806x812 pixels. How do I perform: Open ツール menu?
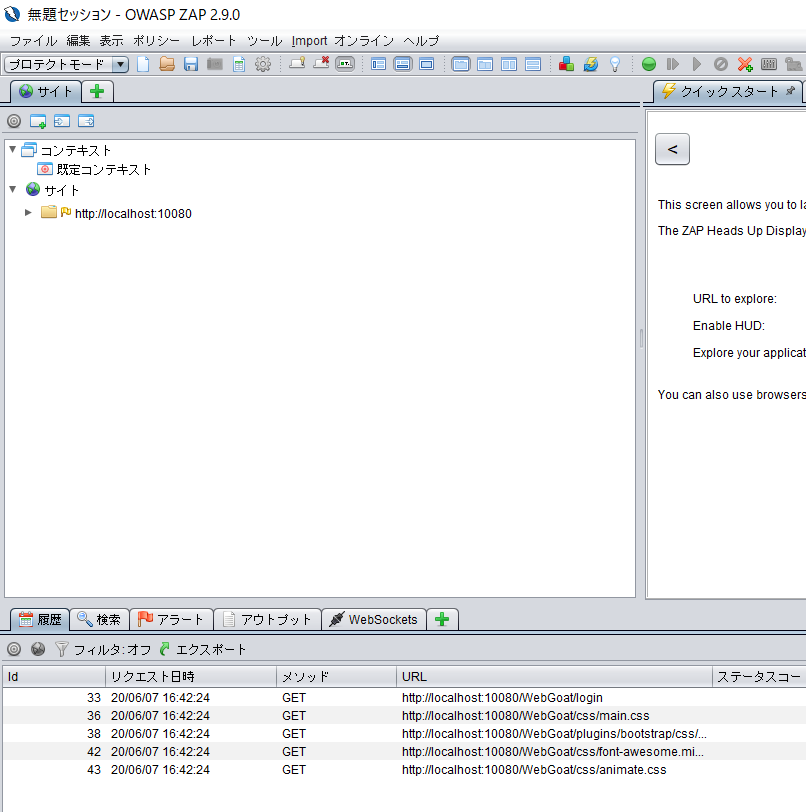(264, 41)
